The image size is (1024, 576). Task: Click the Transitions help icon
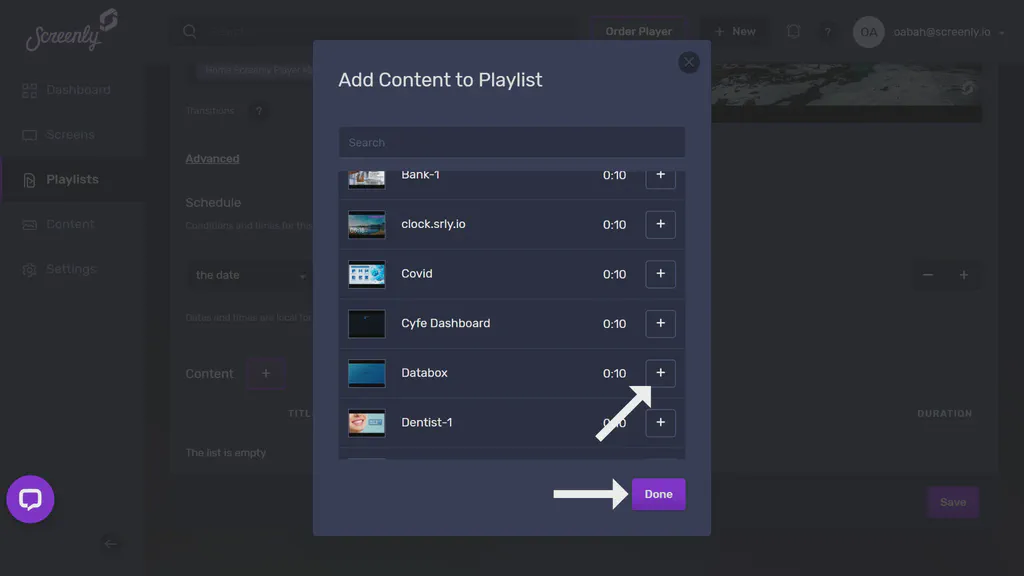[259, 111]
